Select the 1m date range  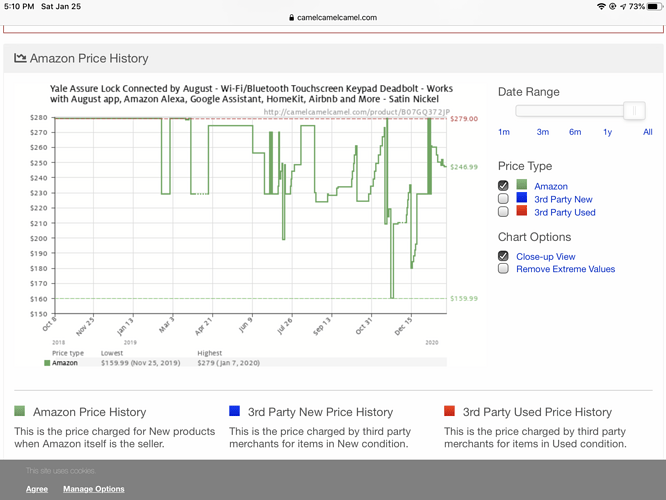click(x=504, y=132)
